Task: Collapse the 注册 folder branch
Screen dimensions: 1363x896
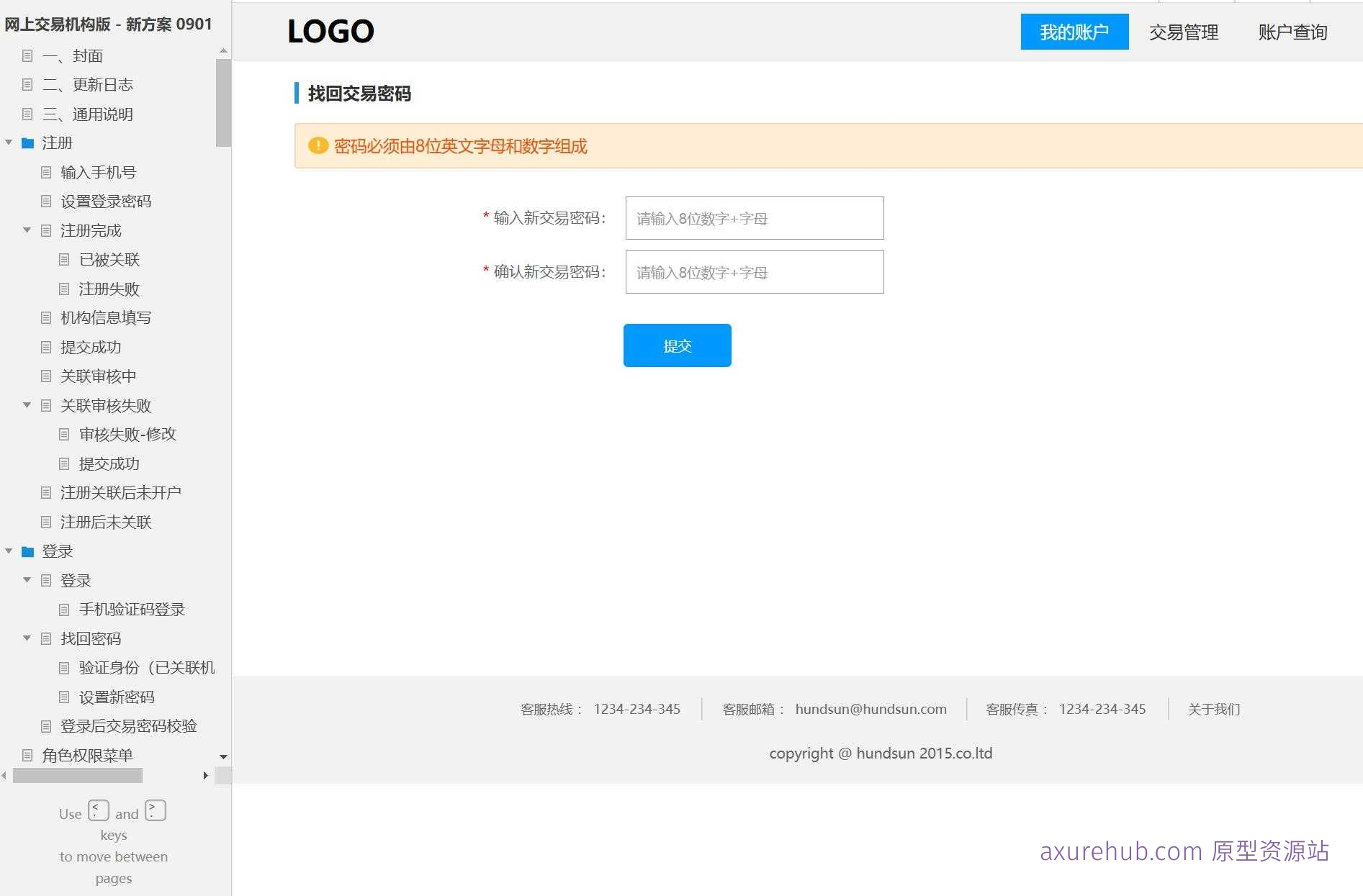Action: pyautogui.click(x=9, y=142)
